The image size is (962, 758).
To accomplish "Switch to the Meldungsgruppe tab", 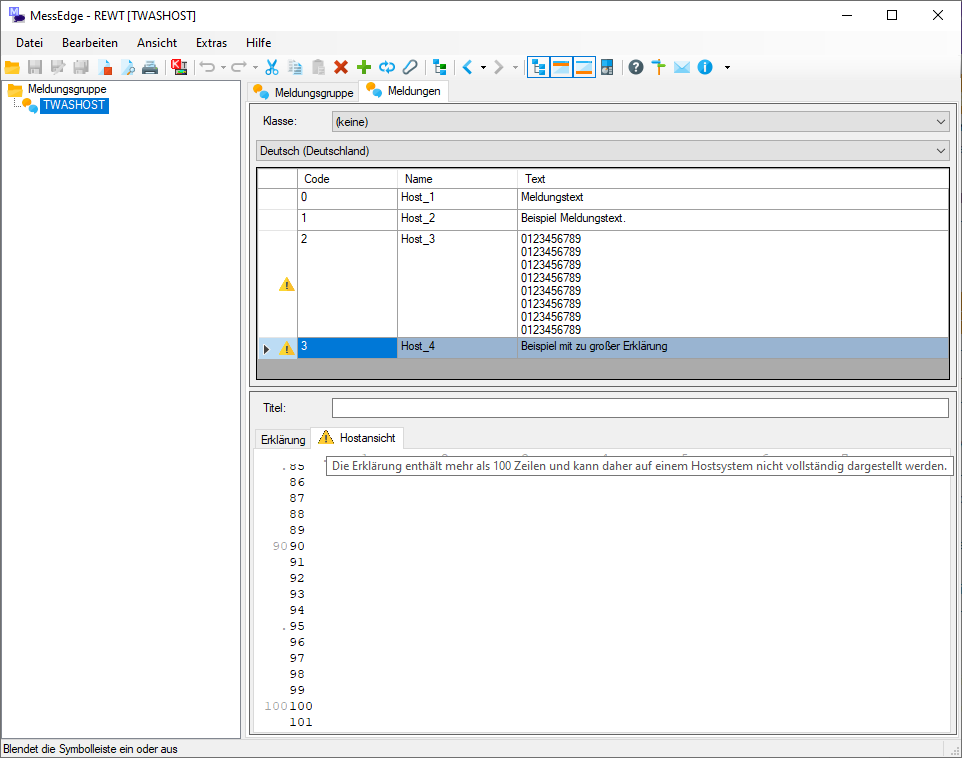I will pyautogui.click(x=304, y=92).
